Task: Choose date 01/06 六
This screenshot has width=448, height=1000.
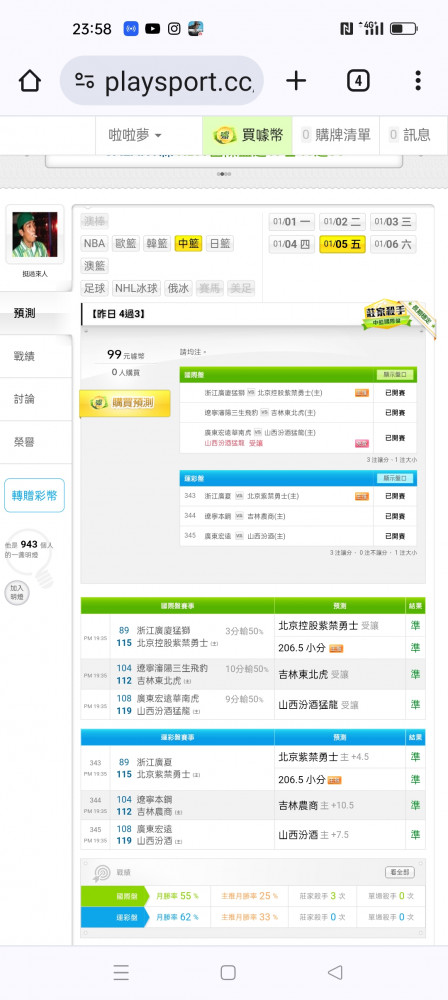Action: click(393, 244)
